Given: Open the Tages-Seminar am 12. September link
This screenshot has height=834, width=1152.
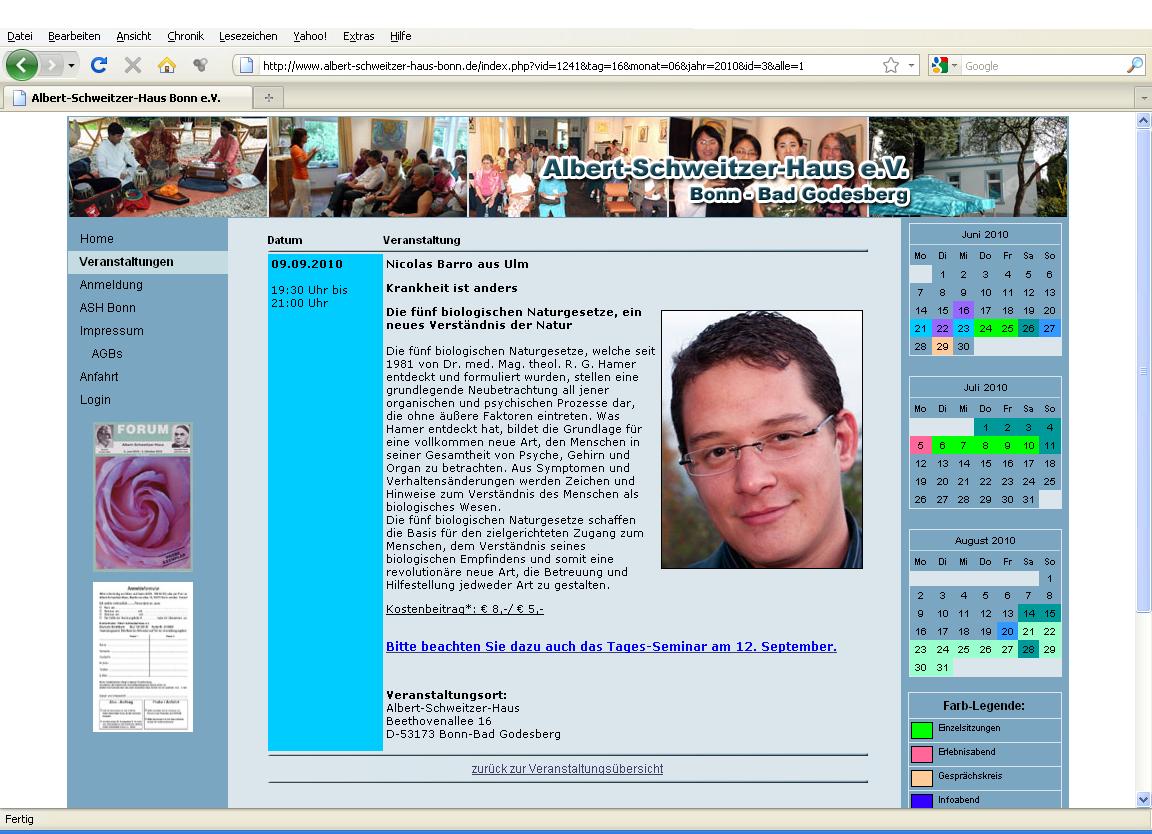Looking at the screenshot, I should [x=611, y=647].
